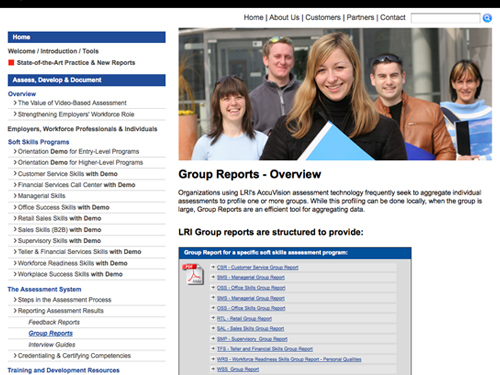Open Office Success Skills with Demo
Screen dimensions: 500x375
point(64,207)
